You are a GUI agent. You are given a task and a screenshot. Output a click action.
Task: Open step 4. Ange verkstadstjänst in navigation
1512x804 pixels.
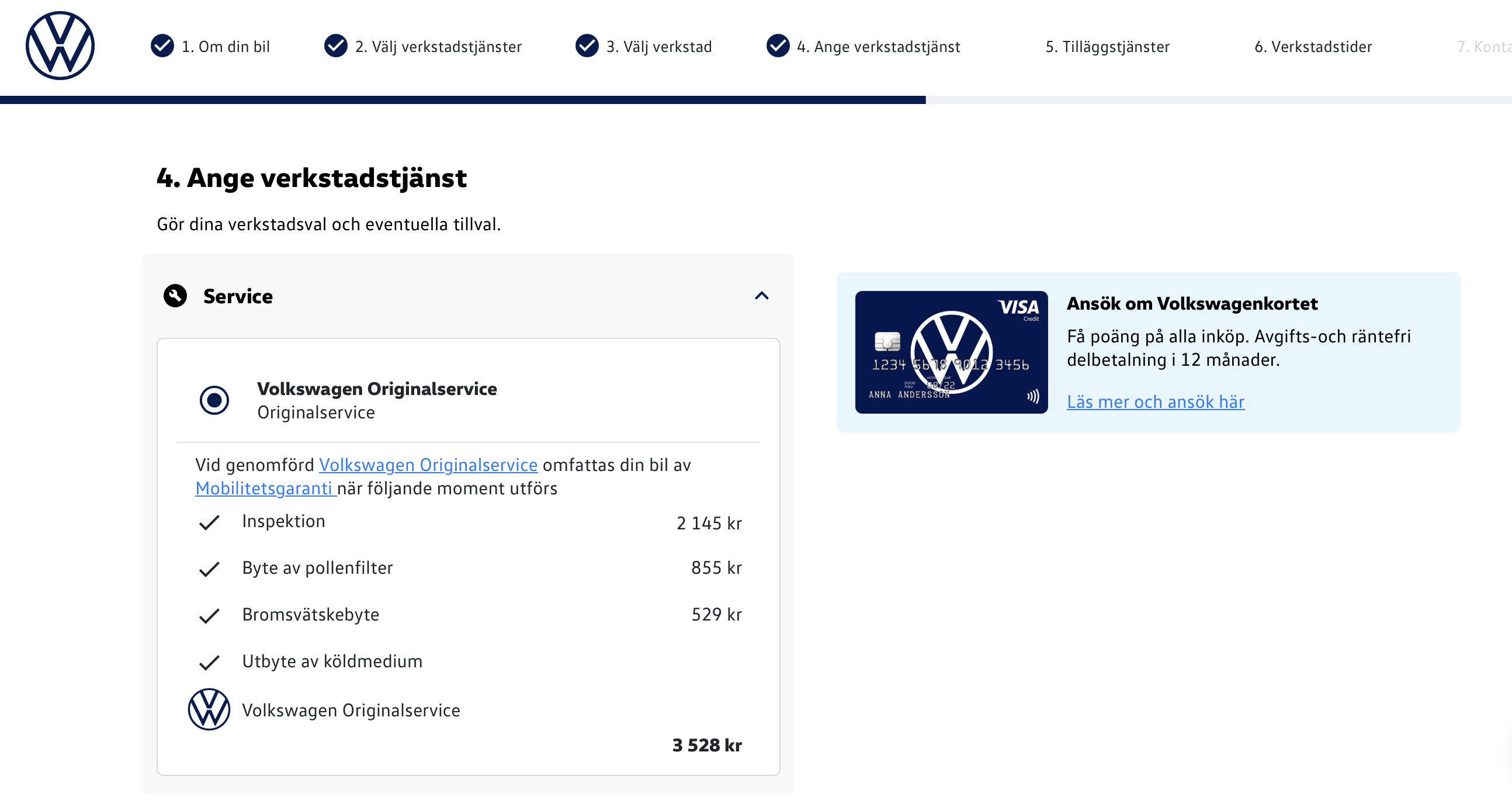pyautogui.click(x=879, y=46)
